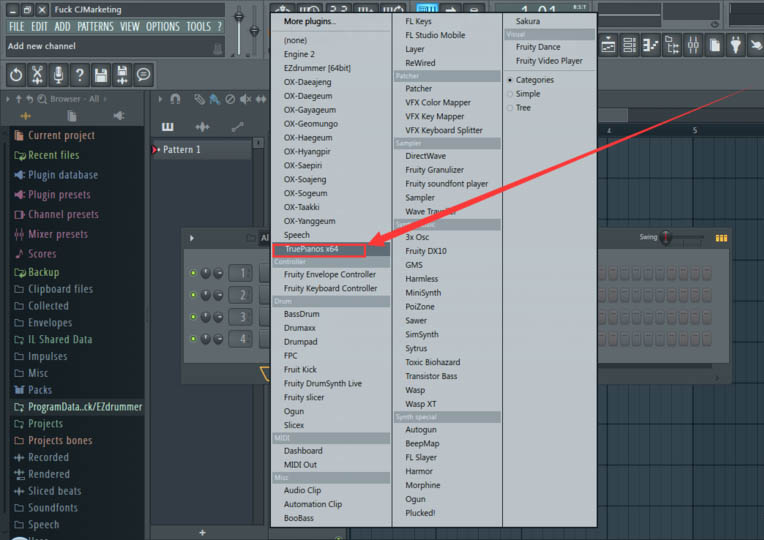Viewport: 764px width, 540px height.
Task: Choose TruePianos x64 from plugin list
Action: (x=319, y=250)
